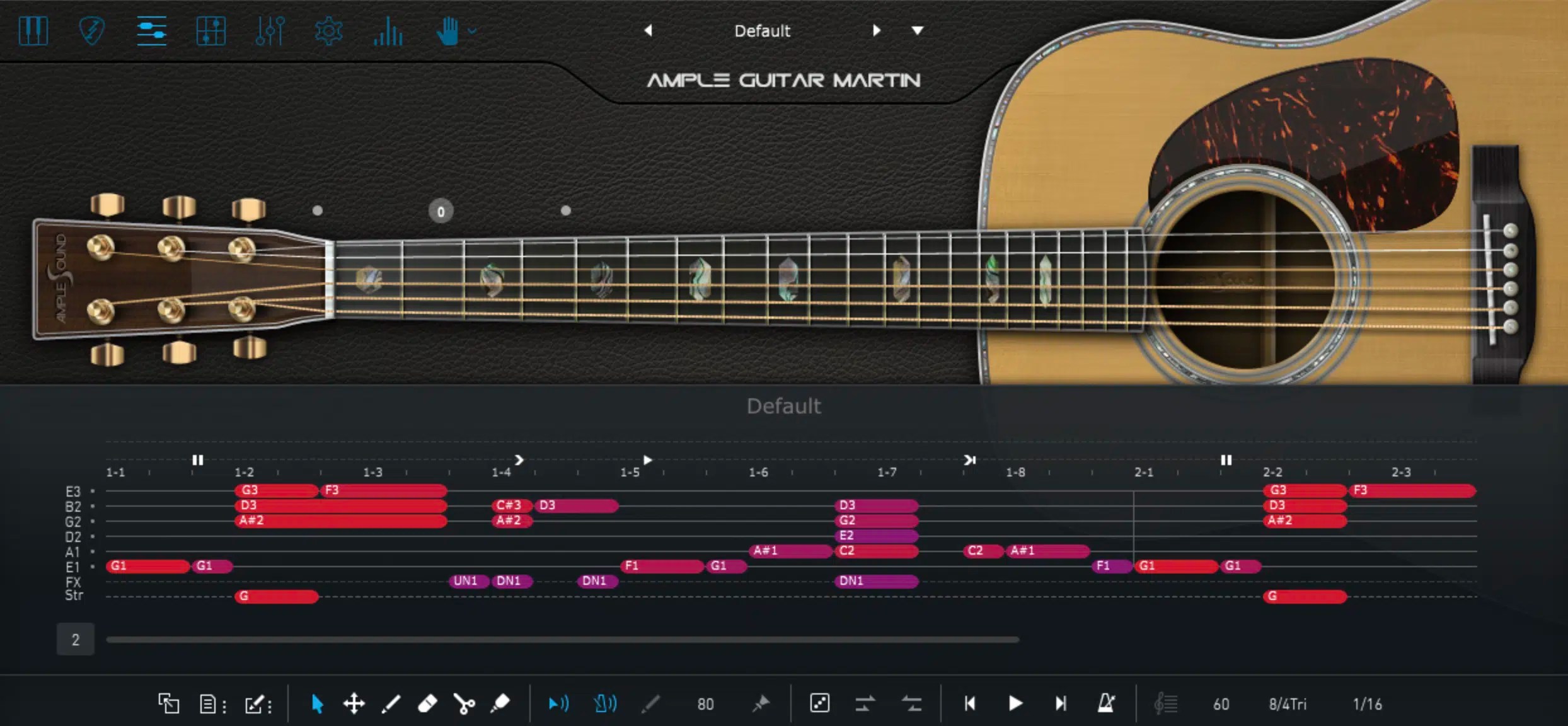Click the pause marker near 2-2
This screenshot has width=1568, height=726.
[x=1226, y=460]
